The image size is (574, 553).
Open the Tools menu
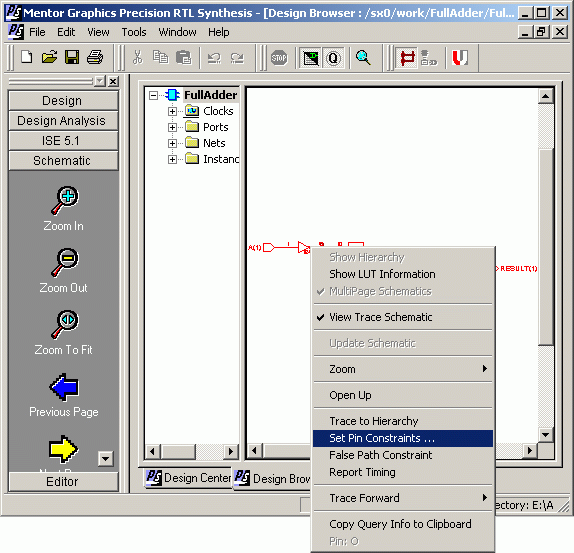(x=134, y=32)
